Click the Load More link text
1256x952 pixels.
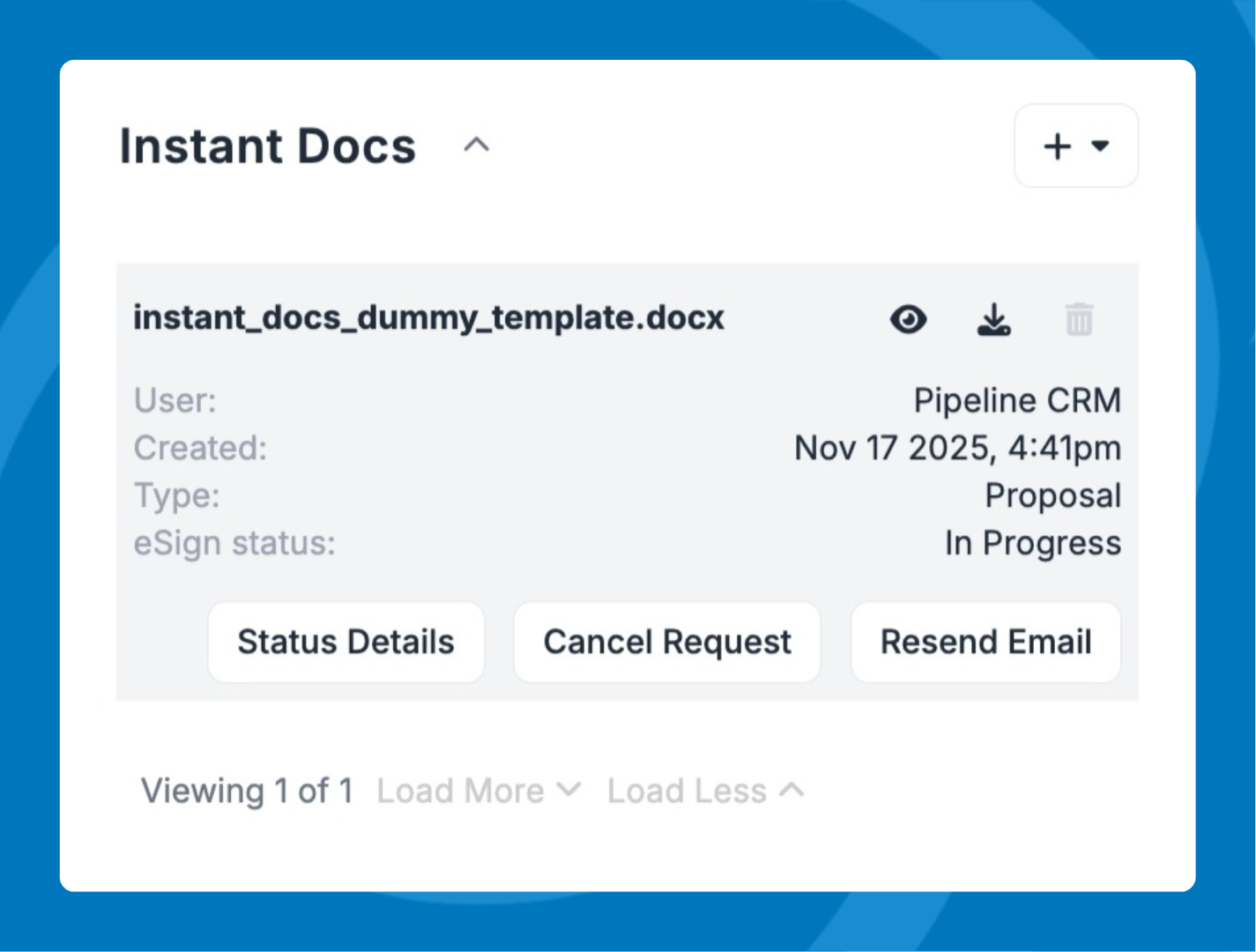click(460, 791)
